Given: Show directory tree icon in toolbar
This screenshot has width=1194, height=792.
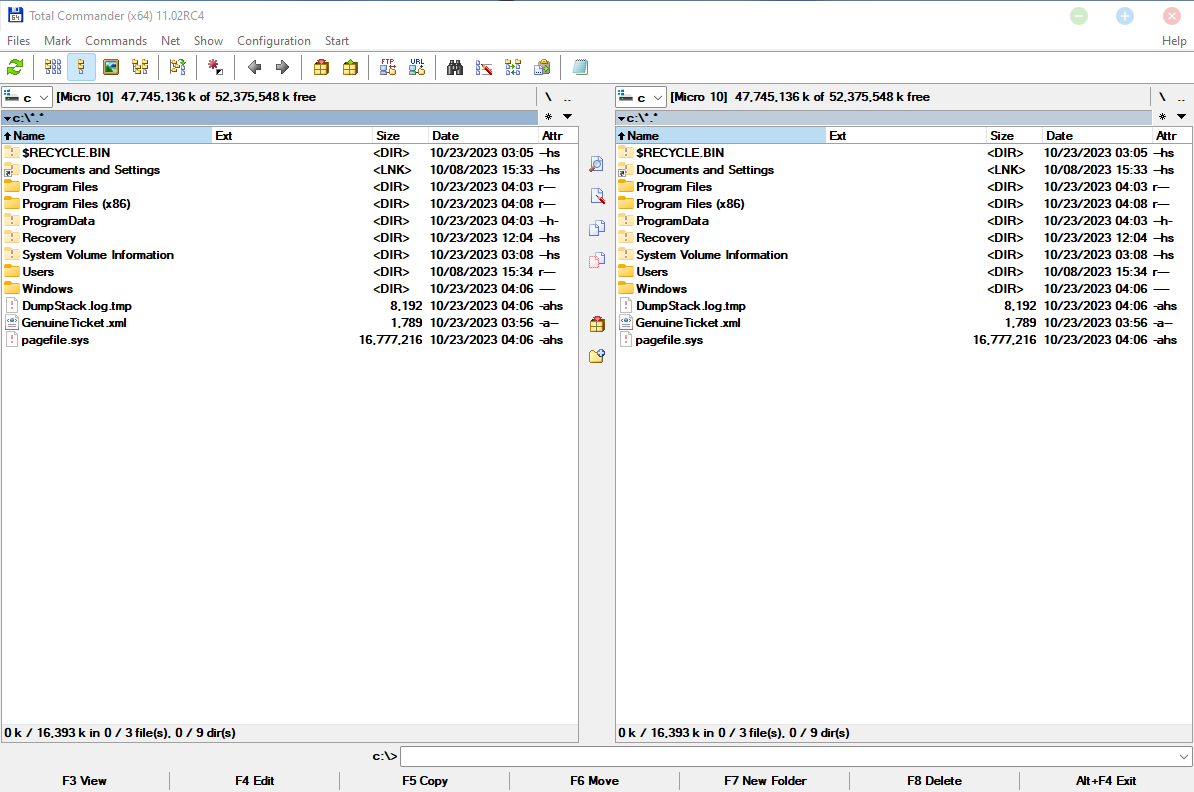Looking at the screenshot, I should (x=140, y=67).
